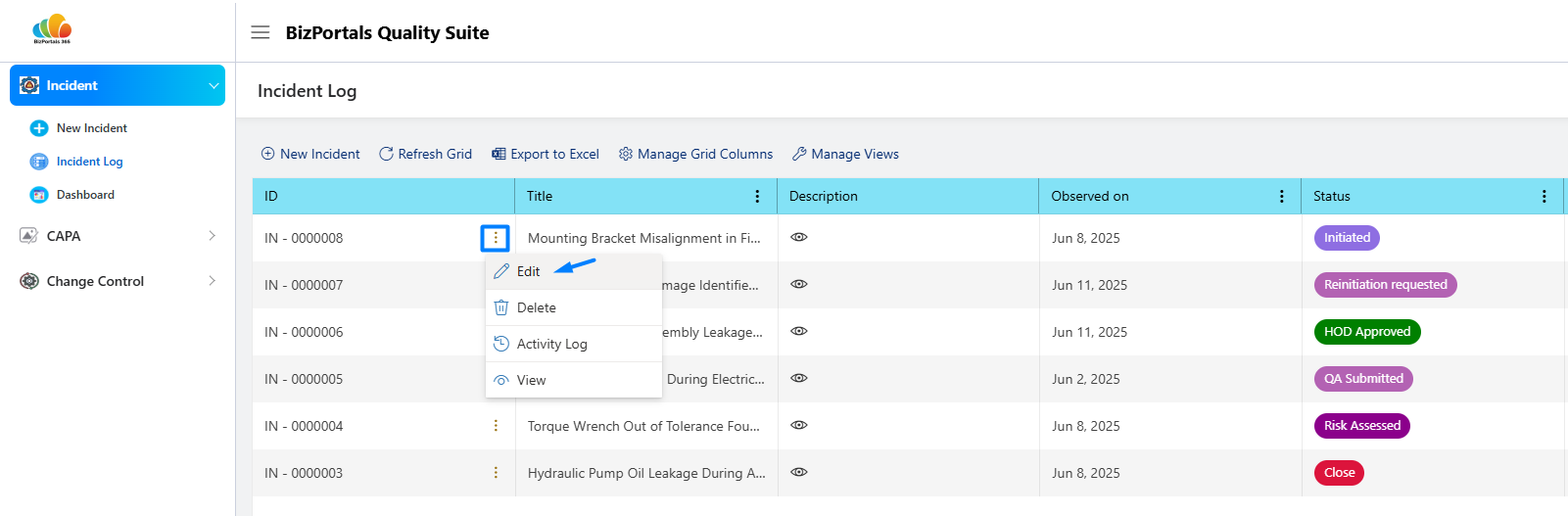
Task: Click the HOD Approved status badge
Action: click(1367, 332)
